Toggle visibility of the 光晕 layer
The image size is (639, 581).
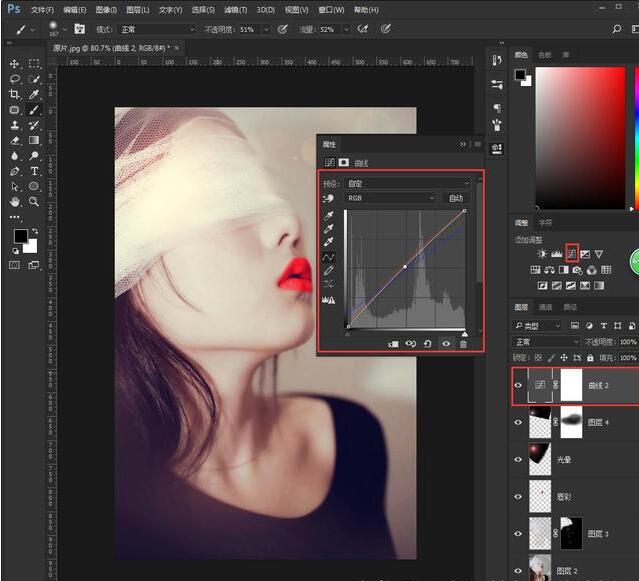pos(518,459)
